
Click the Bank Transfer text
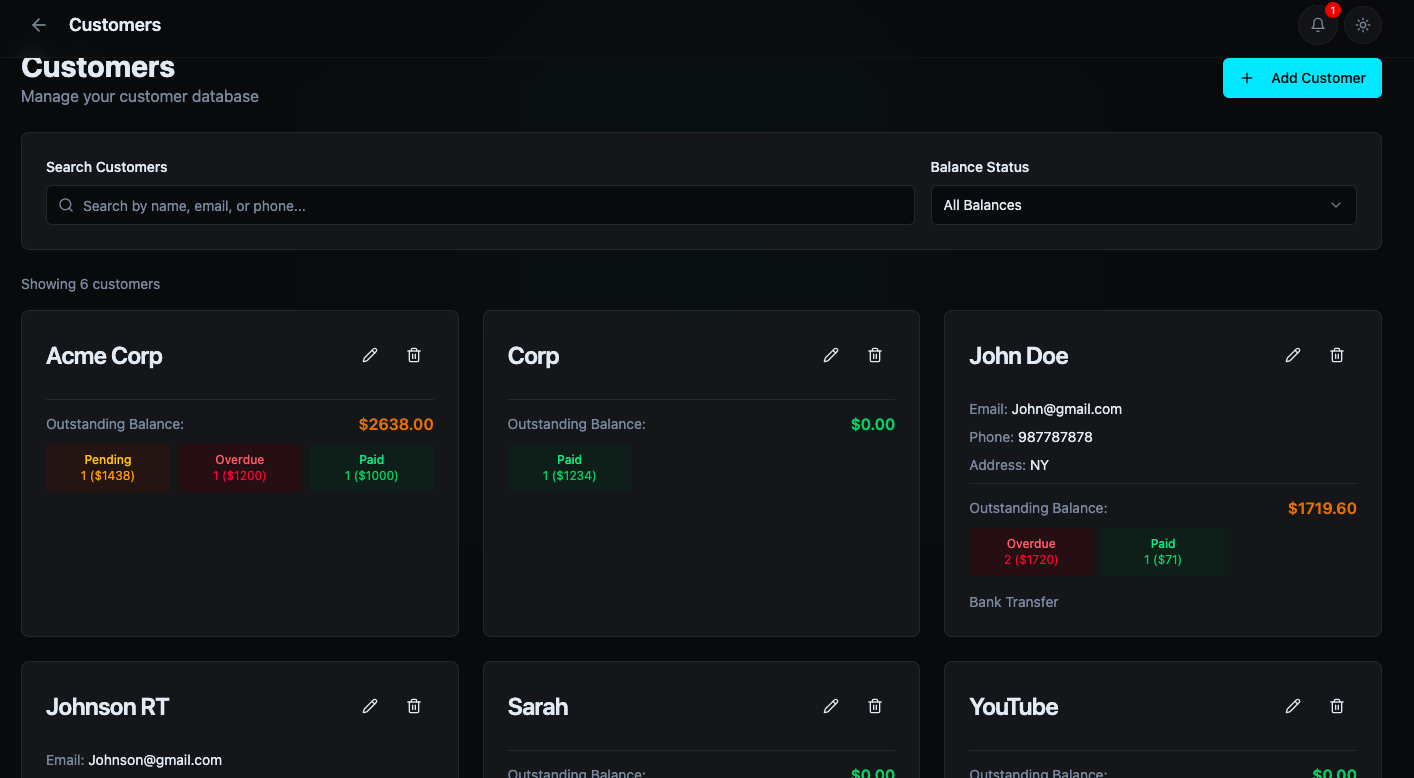pyautogui.click(x=1013, y=602)
